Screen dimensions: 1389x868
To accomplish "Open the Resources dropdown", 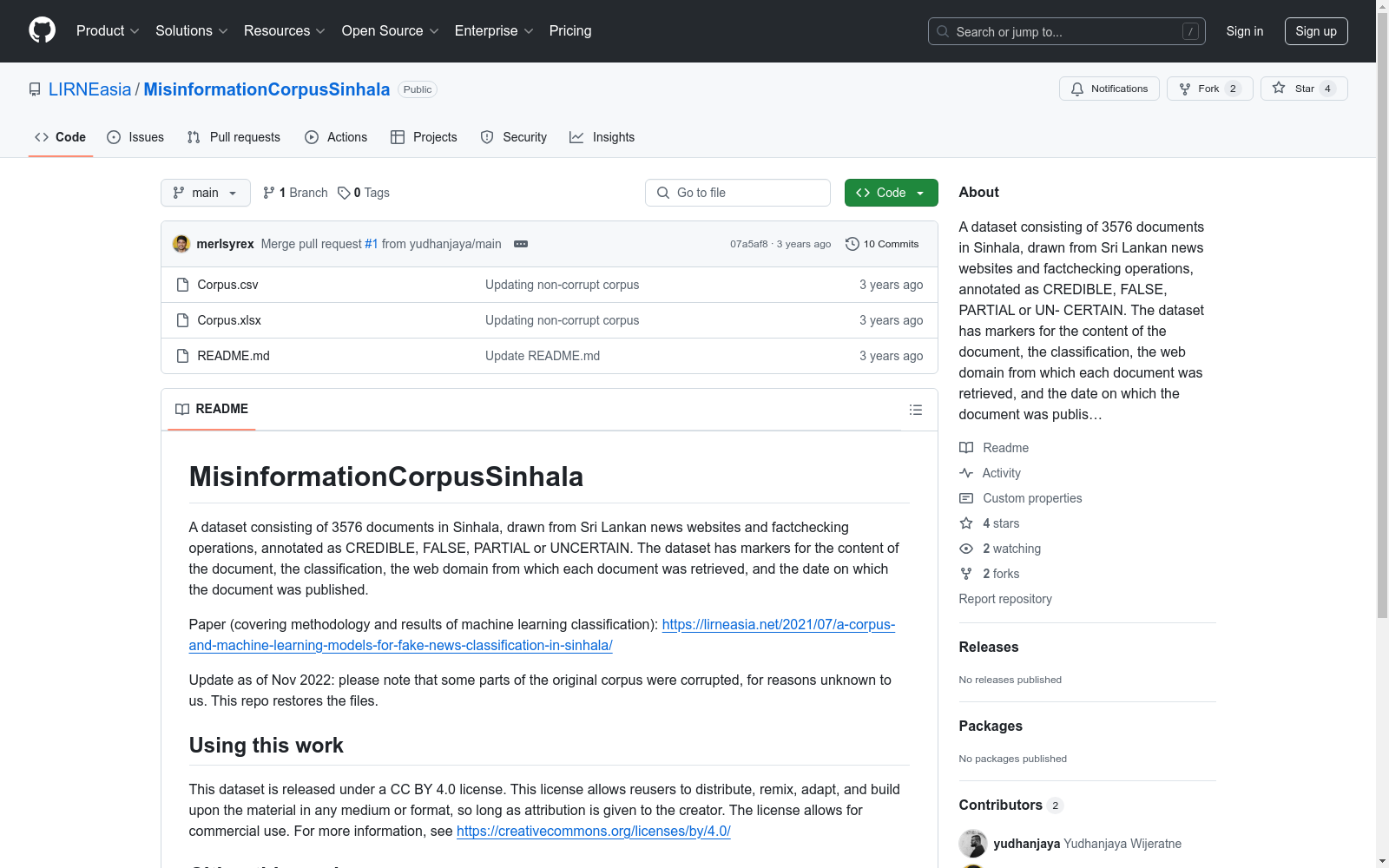I will point(285,31).
